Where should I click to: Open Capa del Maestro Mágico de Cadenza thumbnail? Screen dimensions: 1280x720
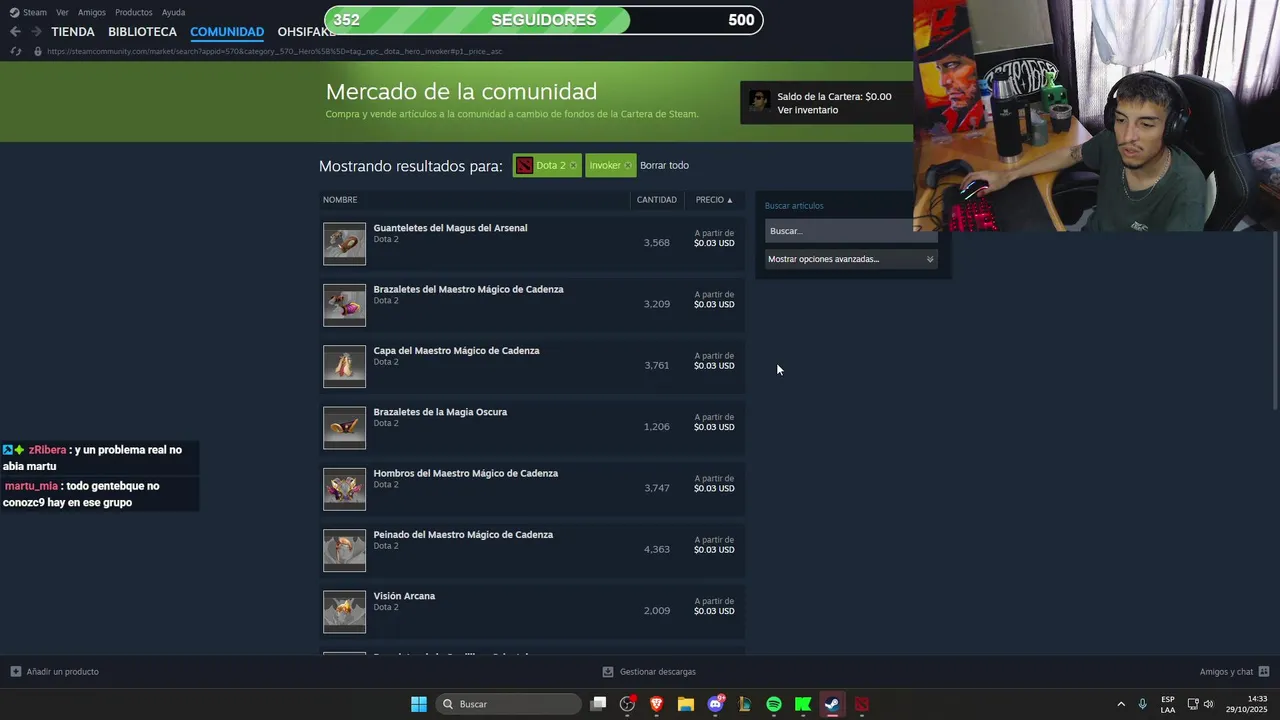(344, 366)
